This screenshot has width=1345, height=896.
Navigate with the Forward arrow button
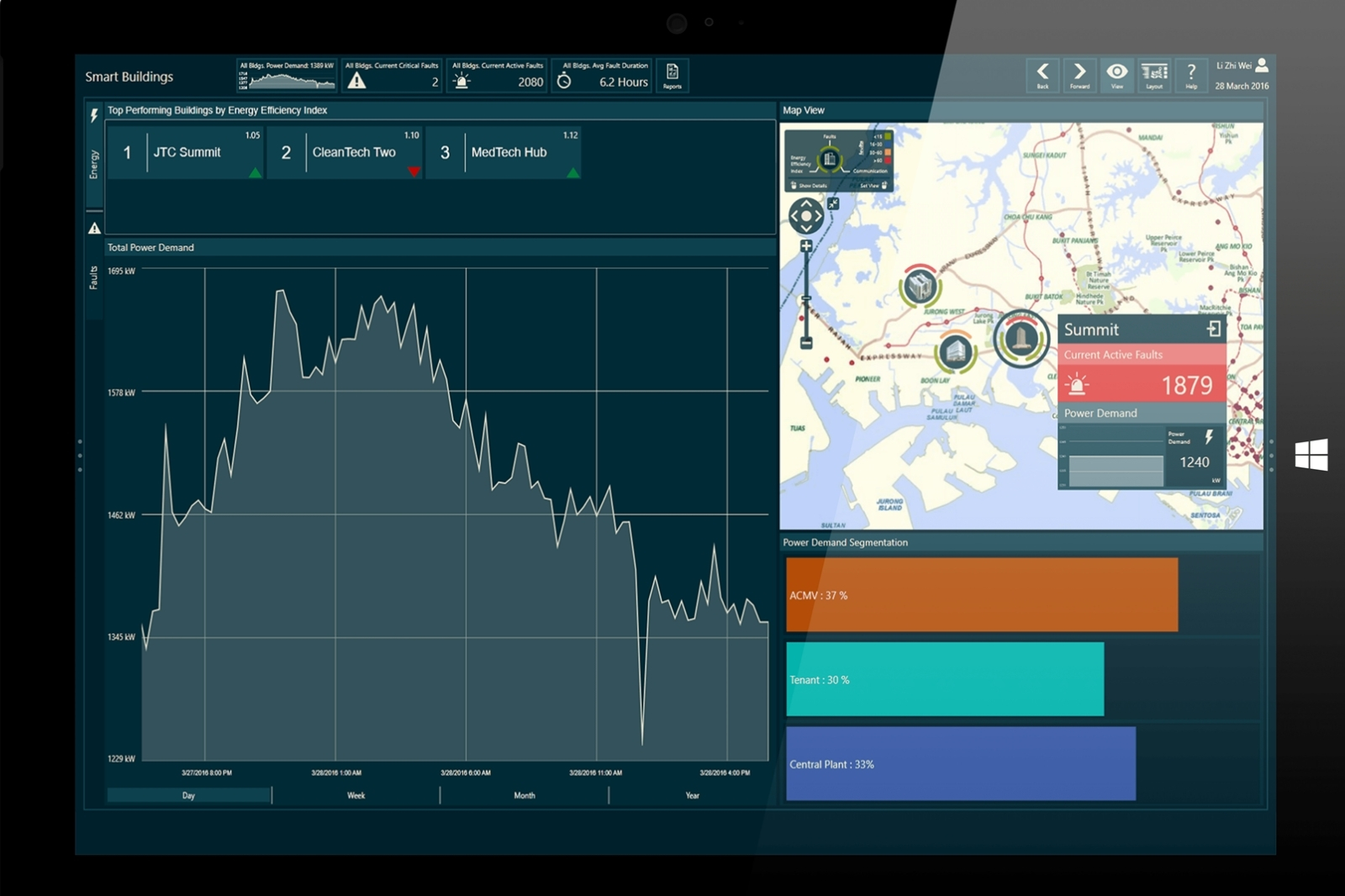point(1079,75)
